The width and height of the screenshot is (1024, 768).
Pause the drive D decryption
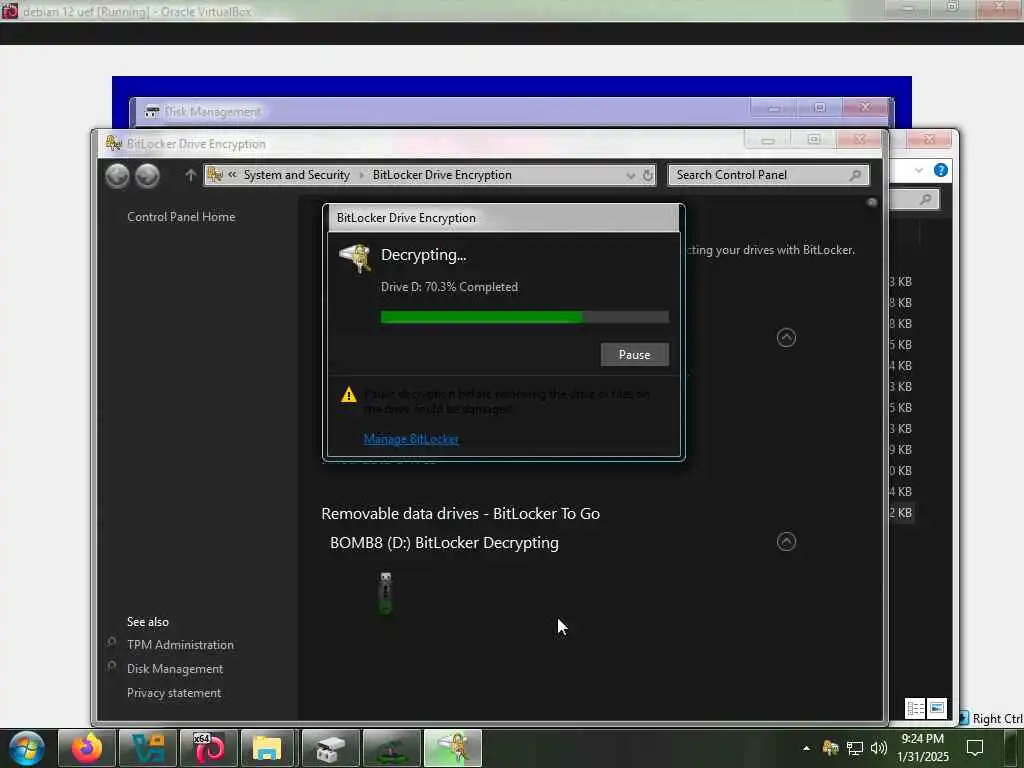(634, 355)
